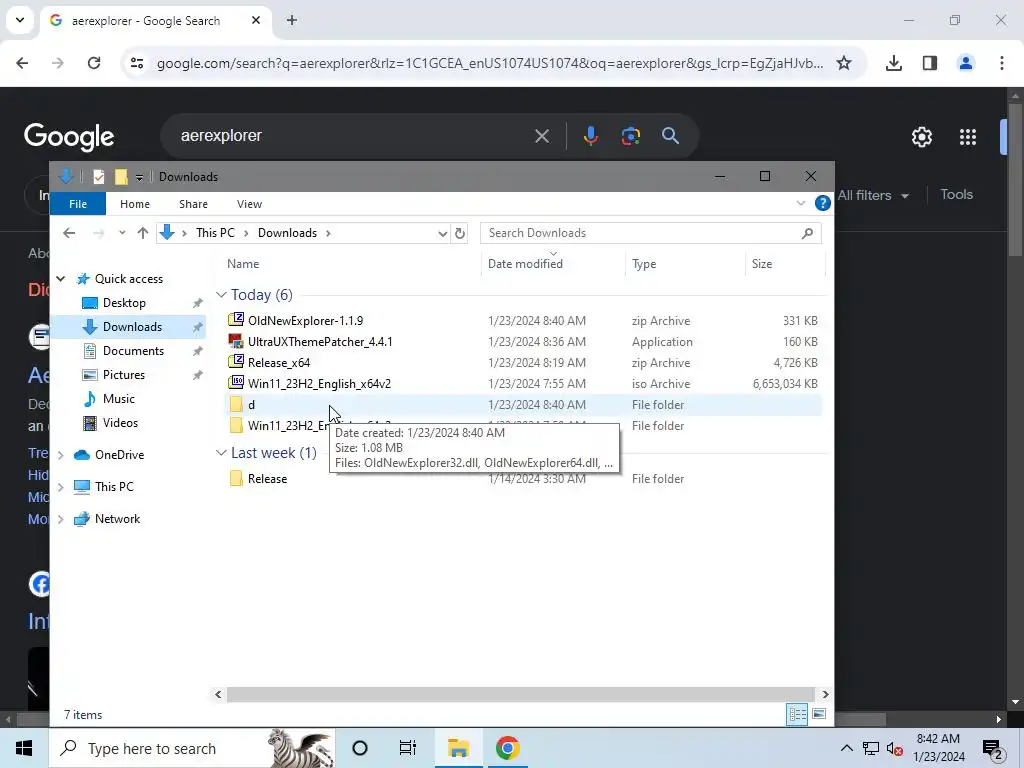Open the File ribbon tab

tap(78, 204)
